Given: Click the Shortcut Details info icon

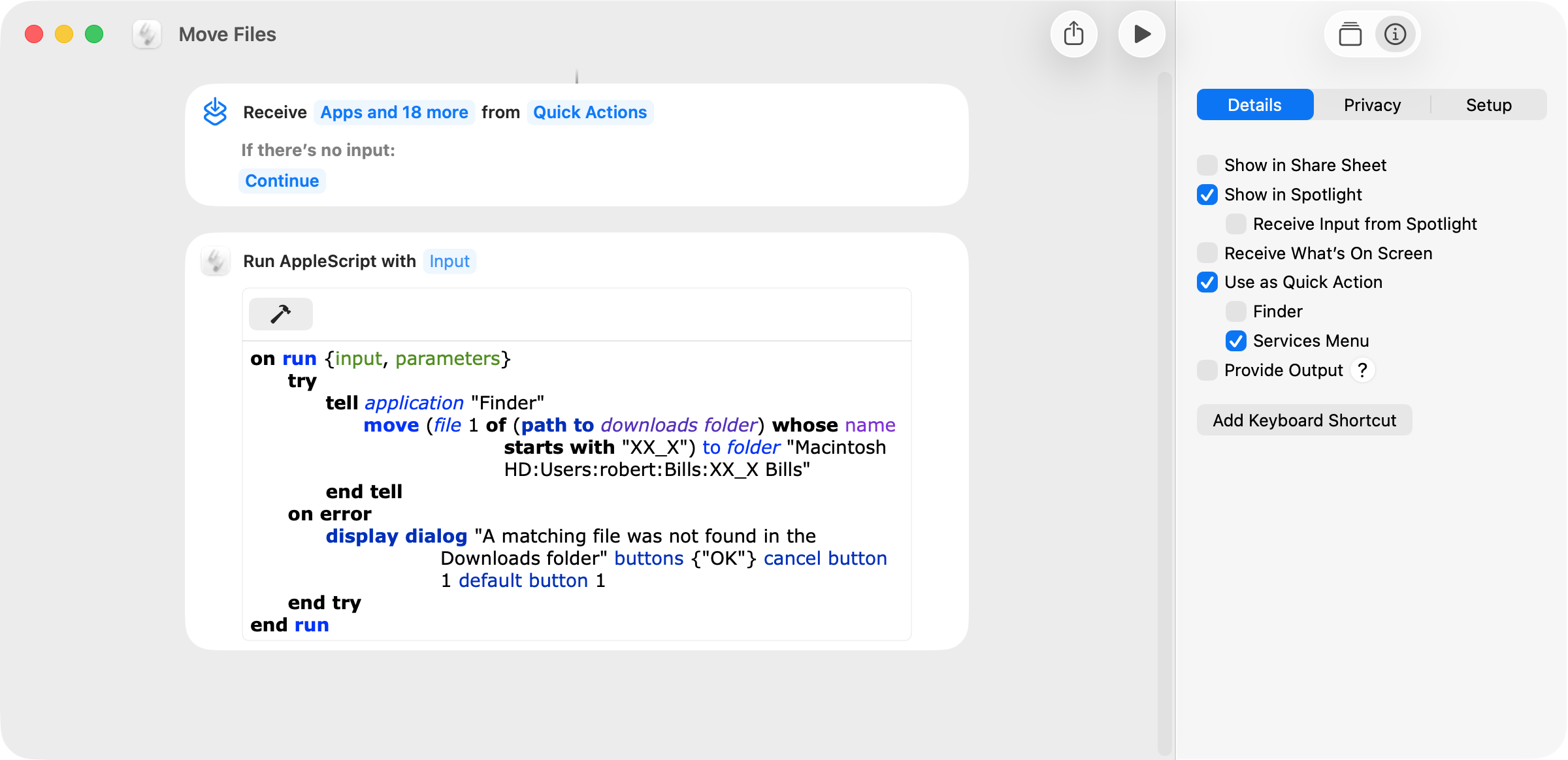Looking at the screenshot, I should tap(1395, 34).
